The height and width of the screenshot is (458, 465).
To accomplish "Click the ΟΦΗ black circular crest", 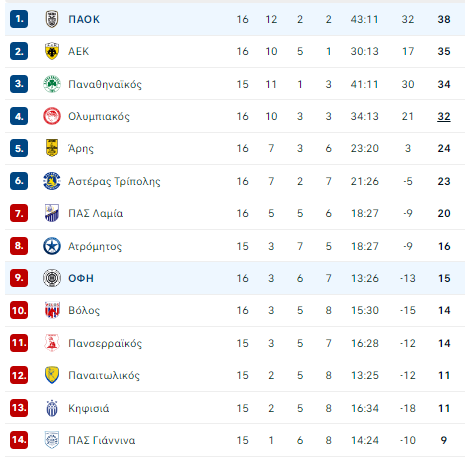I will (52, 278).
